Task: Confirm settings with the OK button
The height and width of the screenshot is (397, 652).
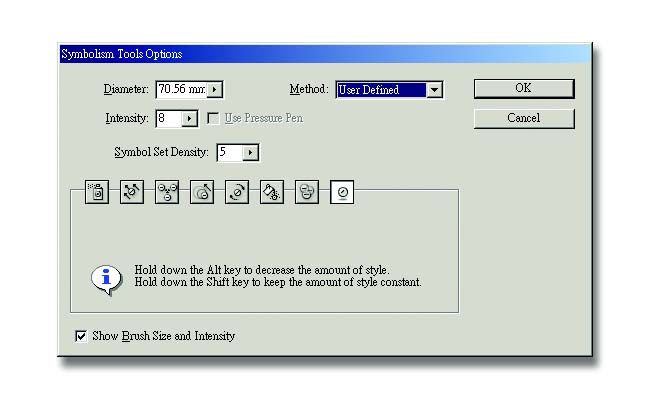Action: click(x=524, y=89)
